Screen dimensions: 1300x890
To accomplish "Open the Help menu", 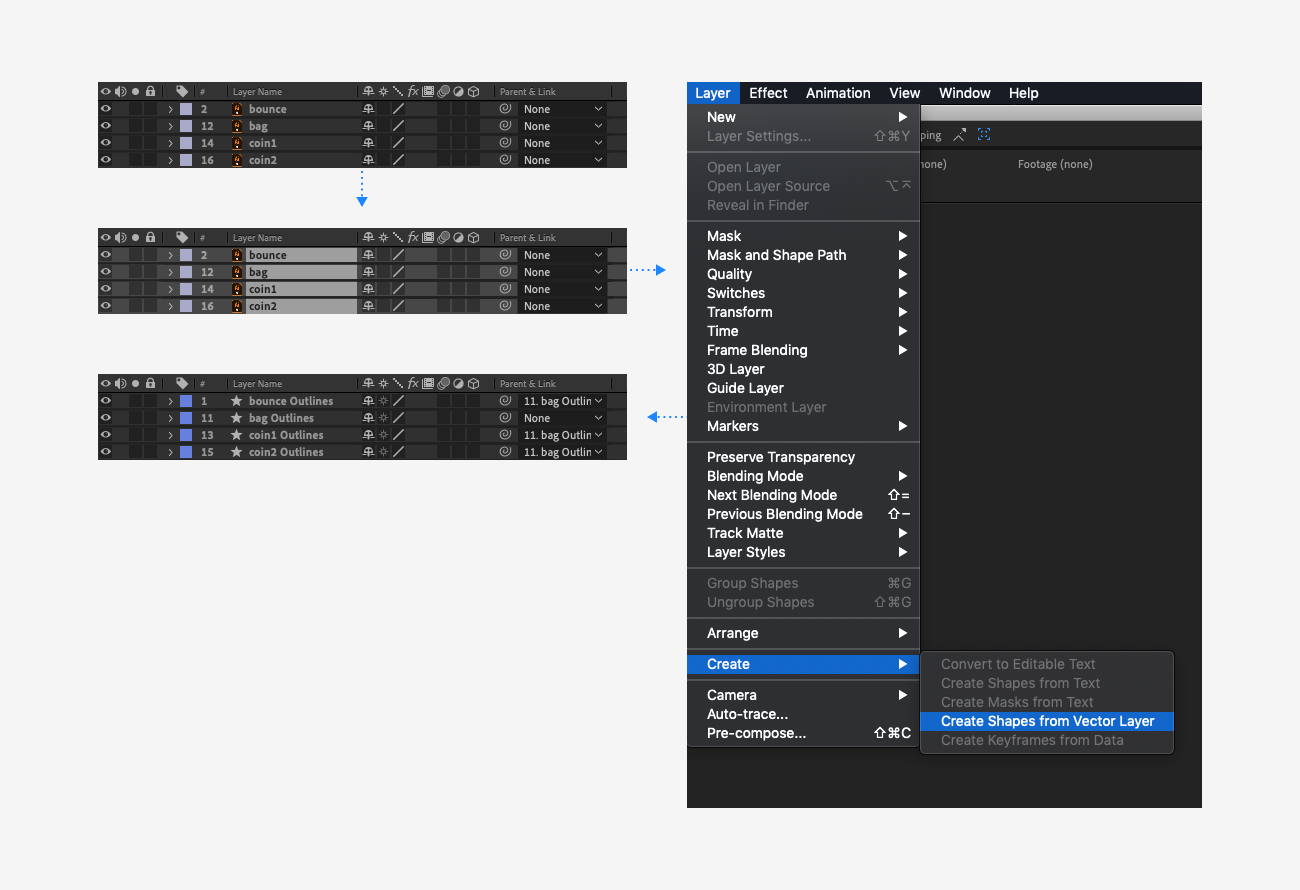I will (x=1024, y=93).
